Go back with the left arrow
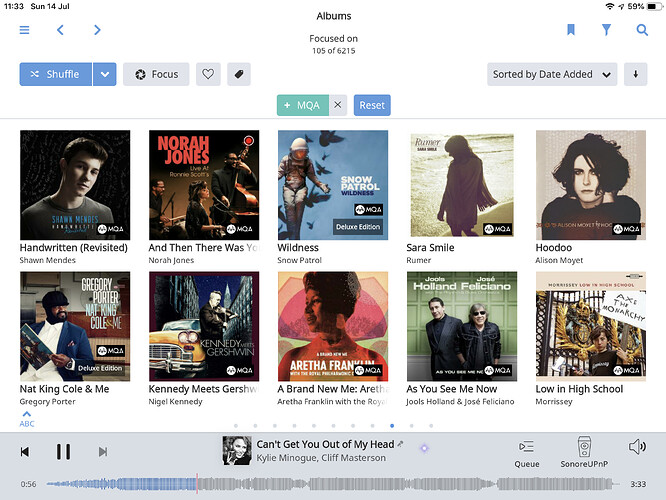This screenshot has width=666, height=500. [60, 30]
